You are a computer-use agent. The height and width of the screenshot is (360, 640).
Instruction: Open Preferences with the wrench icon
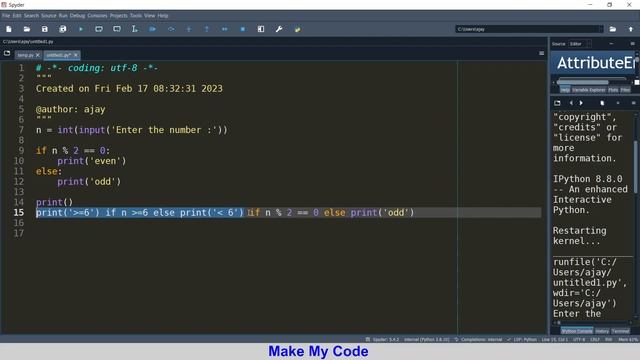pos(279,29)
